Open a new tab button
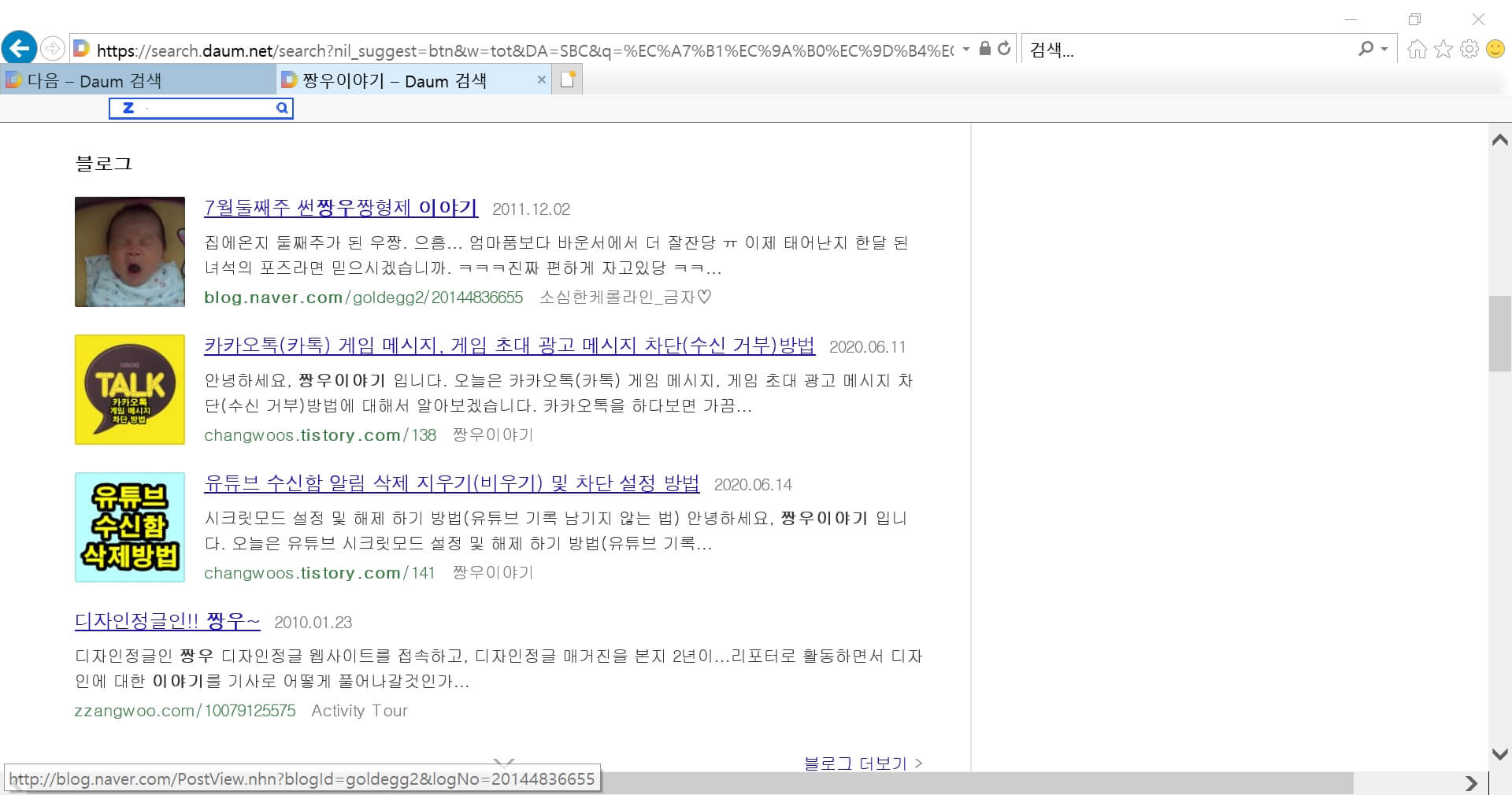 click(x=568, y=79)
